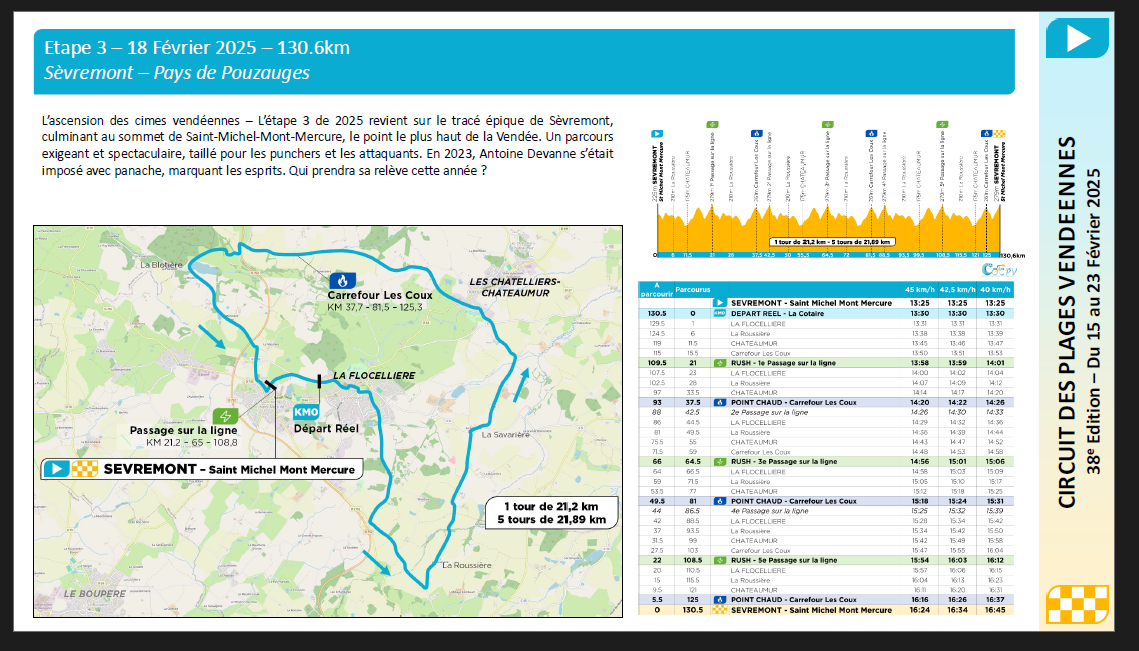
Task: Click the vertical '38e Edition' date text
Action: 1093,322
